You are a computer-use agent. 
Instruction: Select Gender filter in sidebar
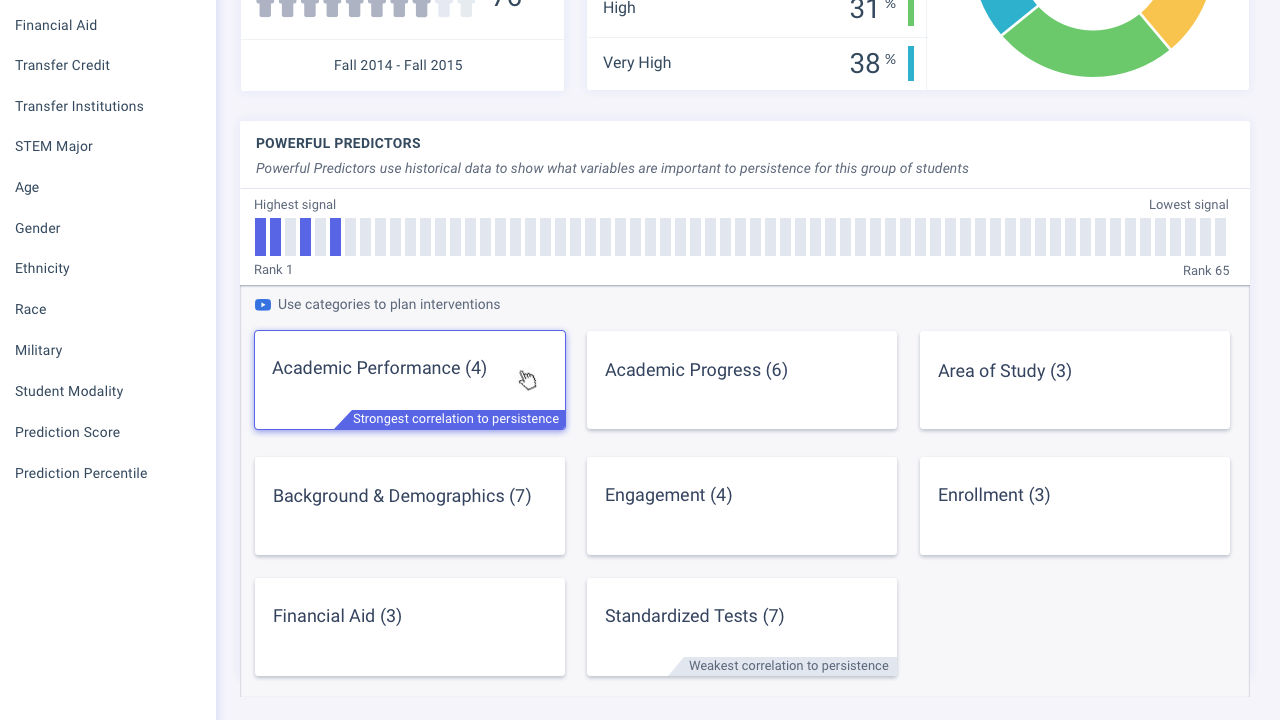[38, 228]
